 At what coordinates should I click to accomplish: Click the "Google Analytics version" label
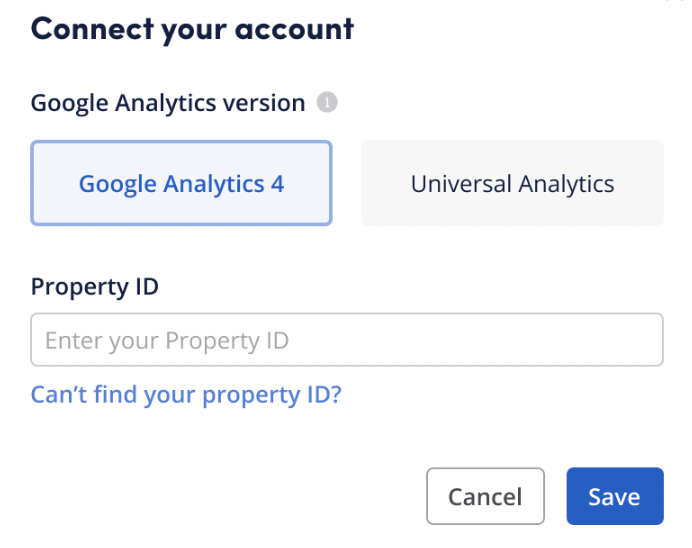click(x=168, y=103)
